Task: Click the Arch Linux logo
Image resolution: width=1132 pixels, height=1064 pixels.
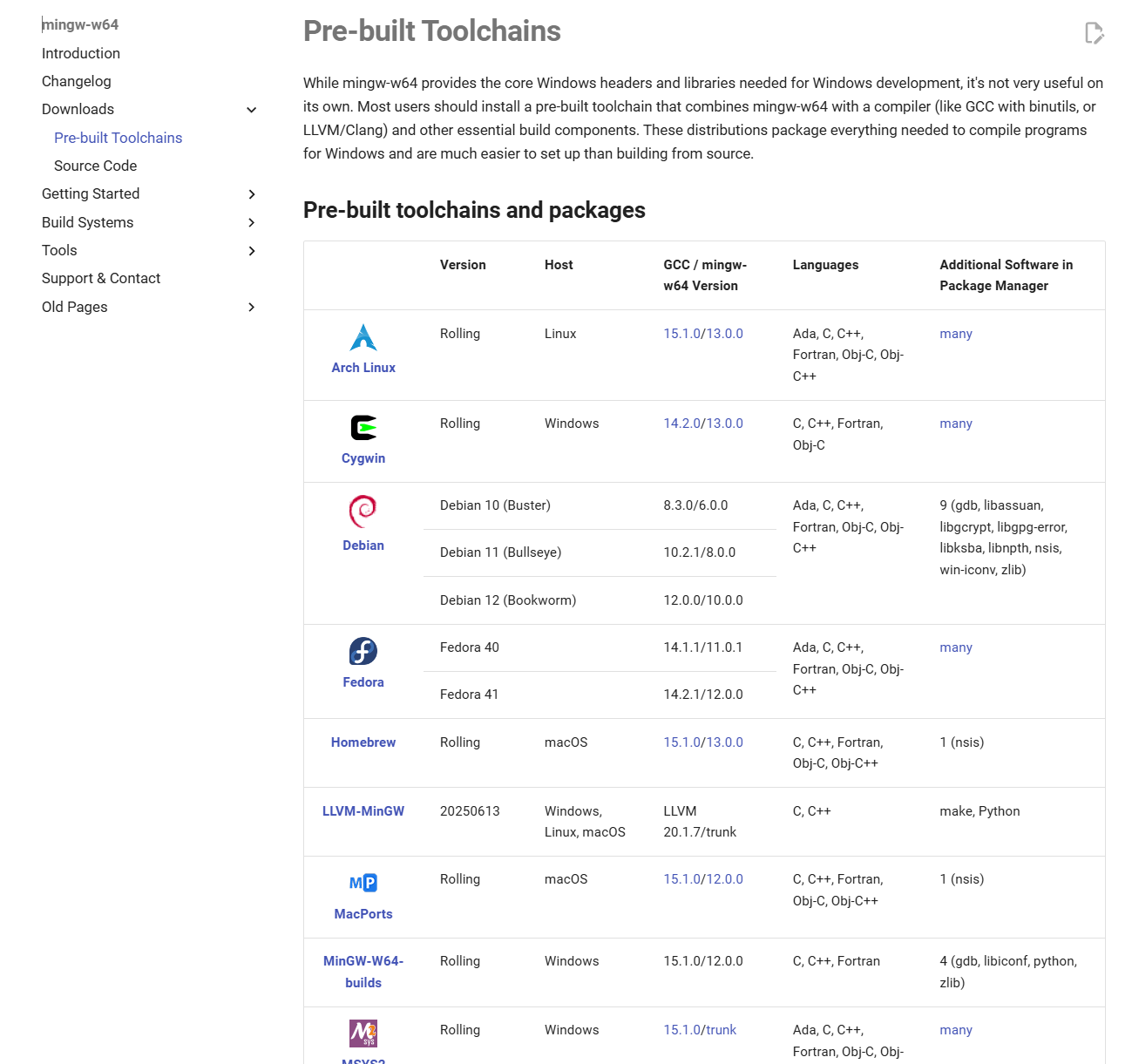Action: [363, 337]
